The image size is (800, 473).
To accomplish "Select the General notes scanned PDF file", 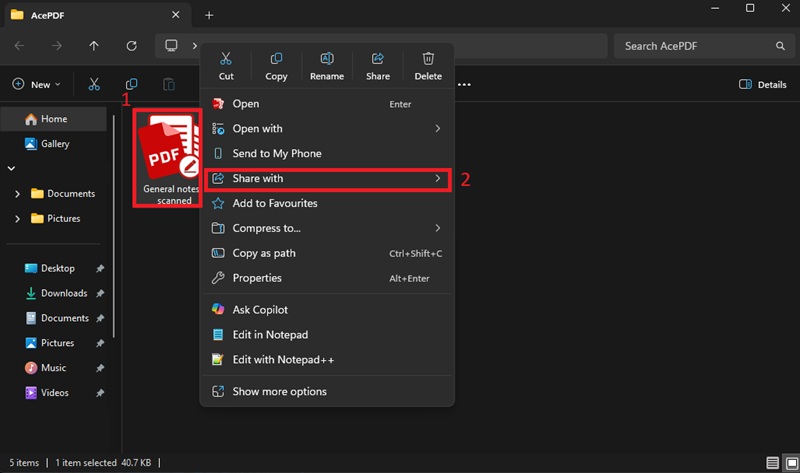I will pos(167,158).
